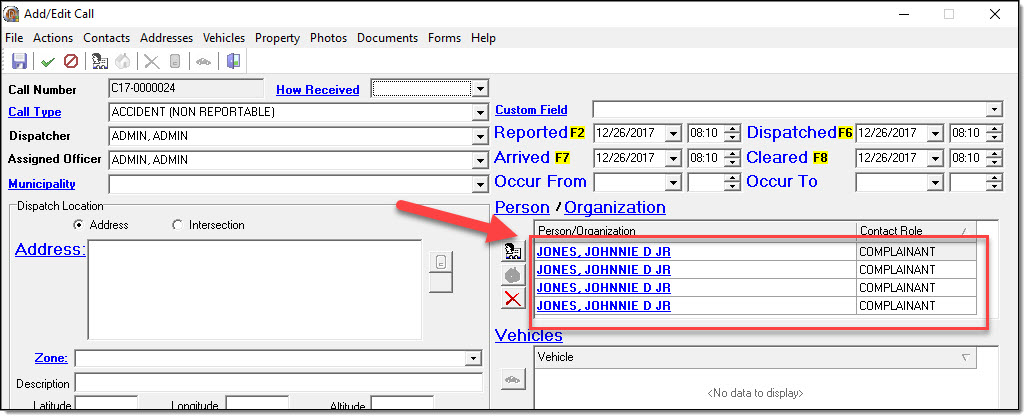Click add person button beside contact list
Viewport: 1028px width, 419px height.
click(x=512, y=251)
